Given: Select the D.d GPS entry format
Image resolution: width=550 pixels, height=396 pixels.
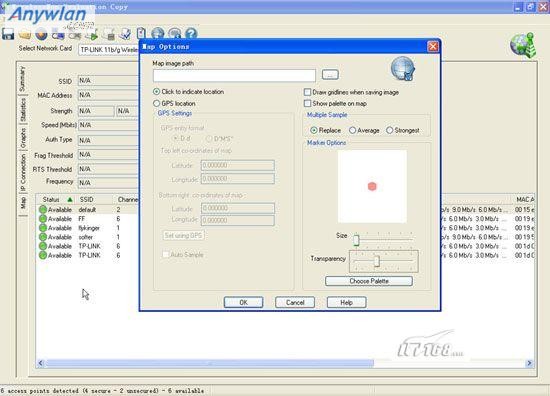Looking at the screenshot, I should pos(175,139).
